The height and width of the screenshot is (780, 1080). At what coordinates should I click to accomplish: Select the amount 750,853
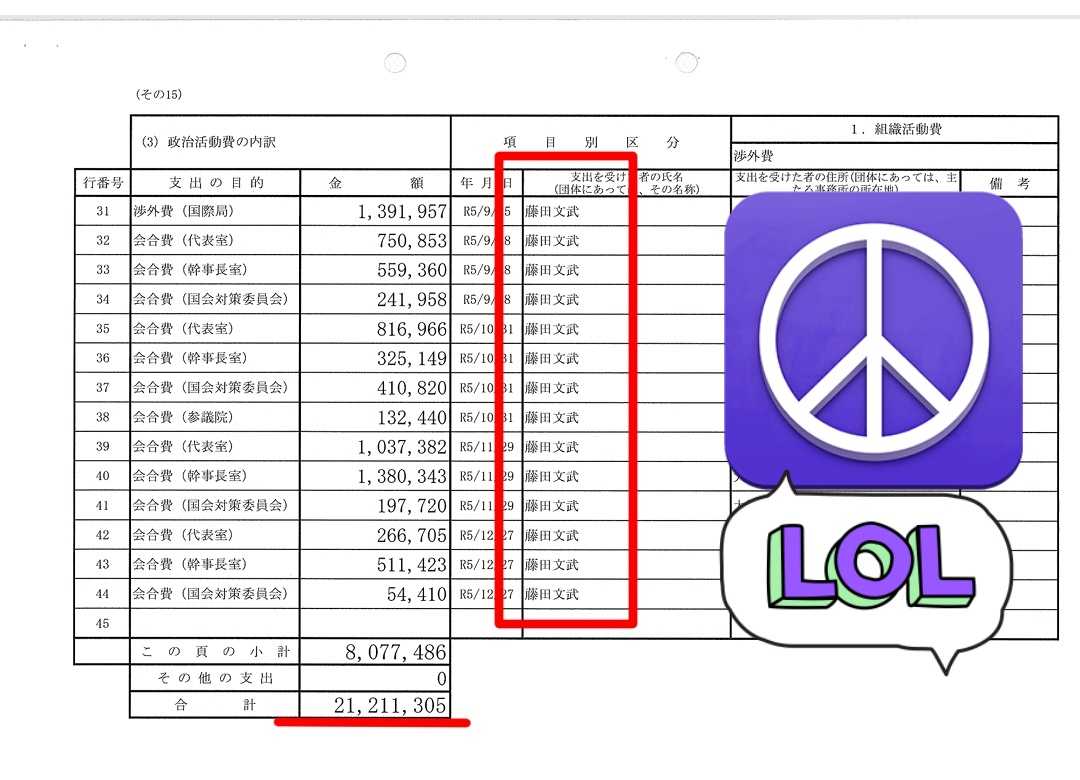(412, 240)
